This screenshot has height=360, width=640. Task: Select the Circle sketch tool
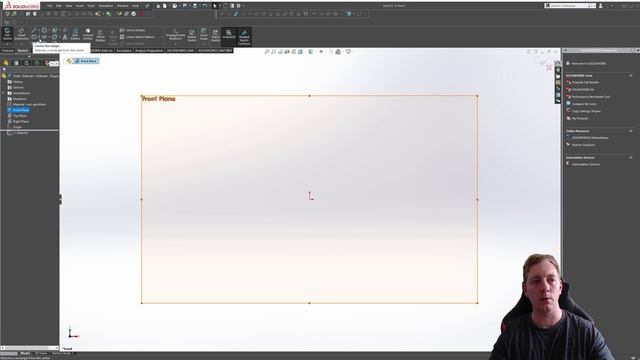click(x=44, y=30)
